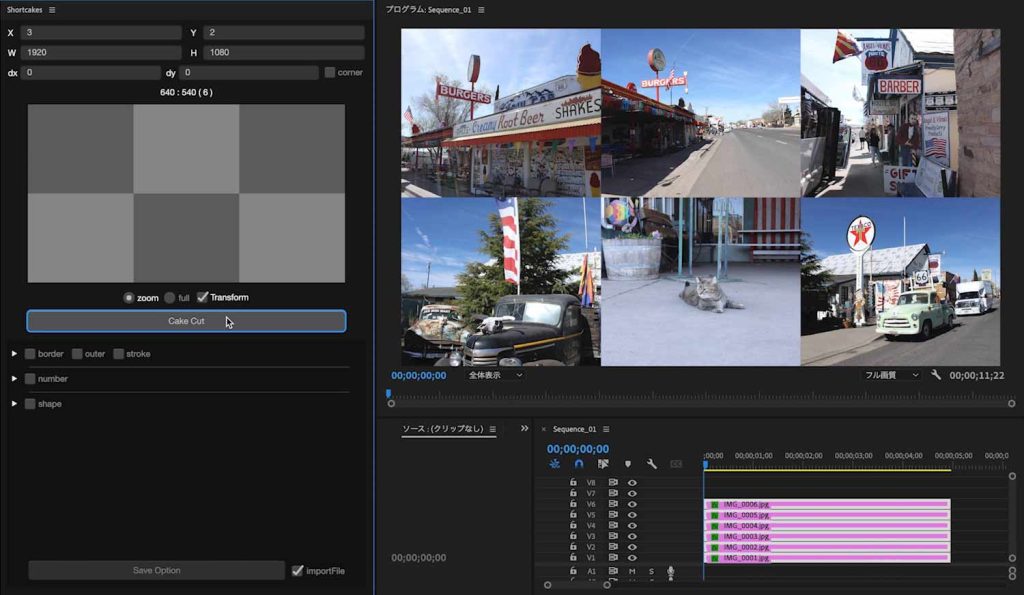Open the playback quality dropdown

[x=892, y=375]
